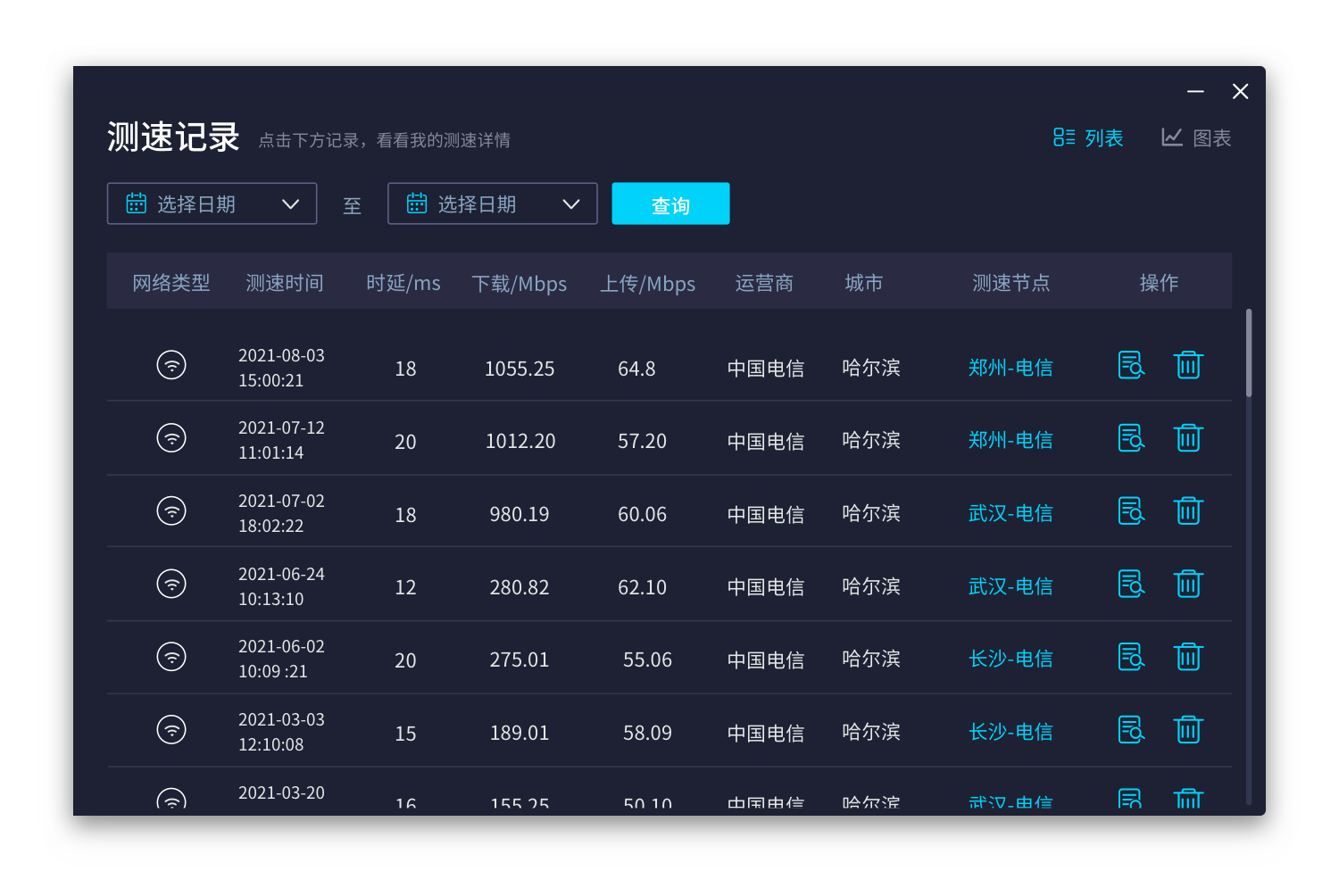Open the calendar icon in the end date picker
Screen dimensions: 1339x896
[x=416, y=203]
